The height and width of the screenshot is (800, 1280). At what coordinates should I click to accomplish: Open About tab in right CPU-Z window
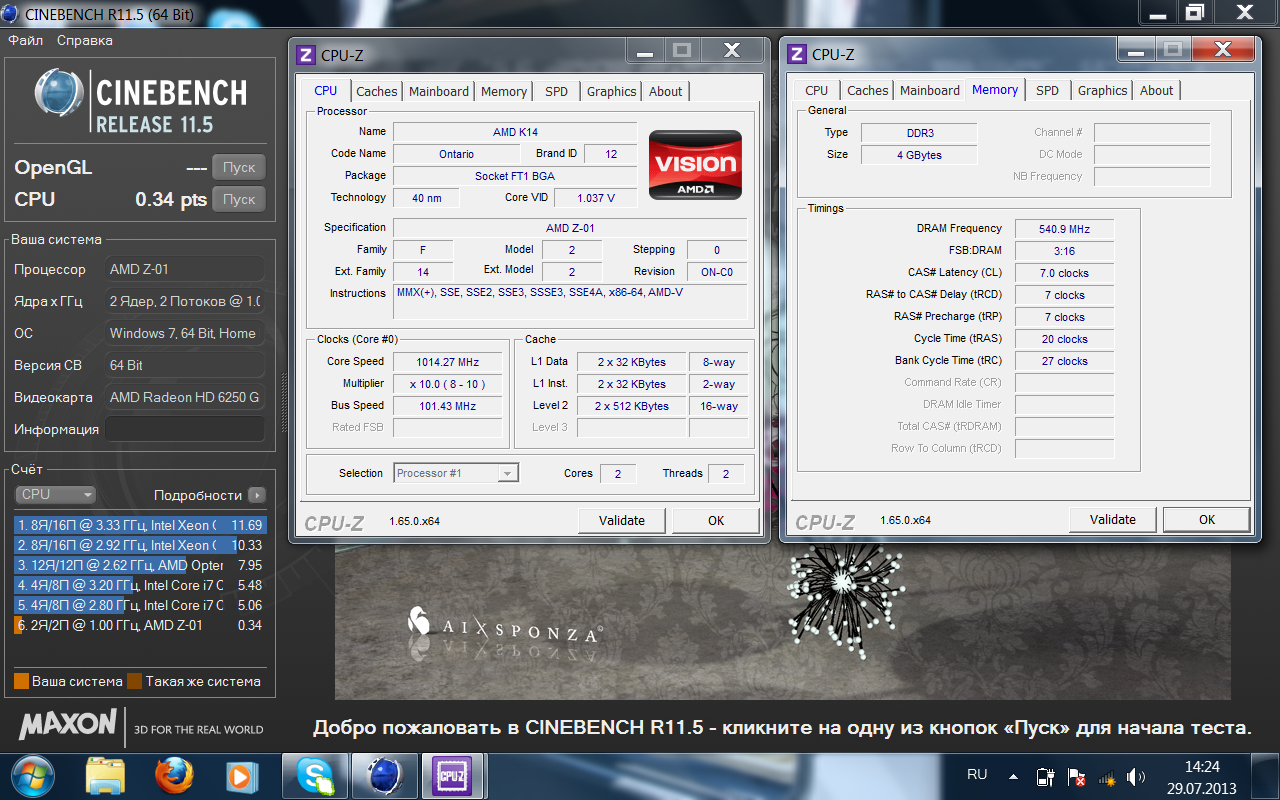click(1157, 90)
